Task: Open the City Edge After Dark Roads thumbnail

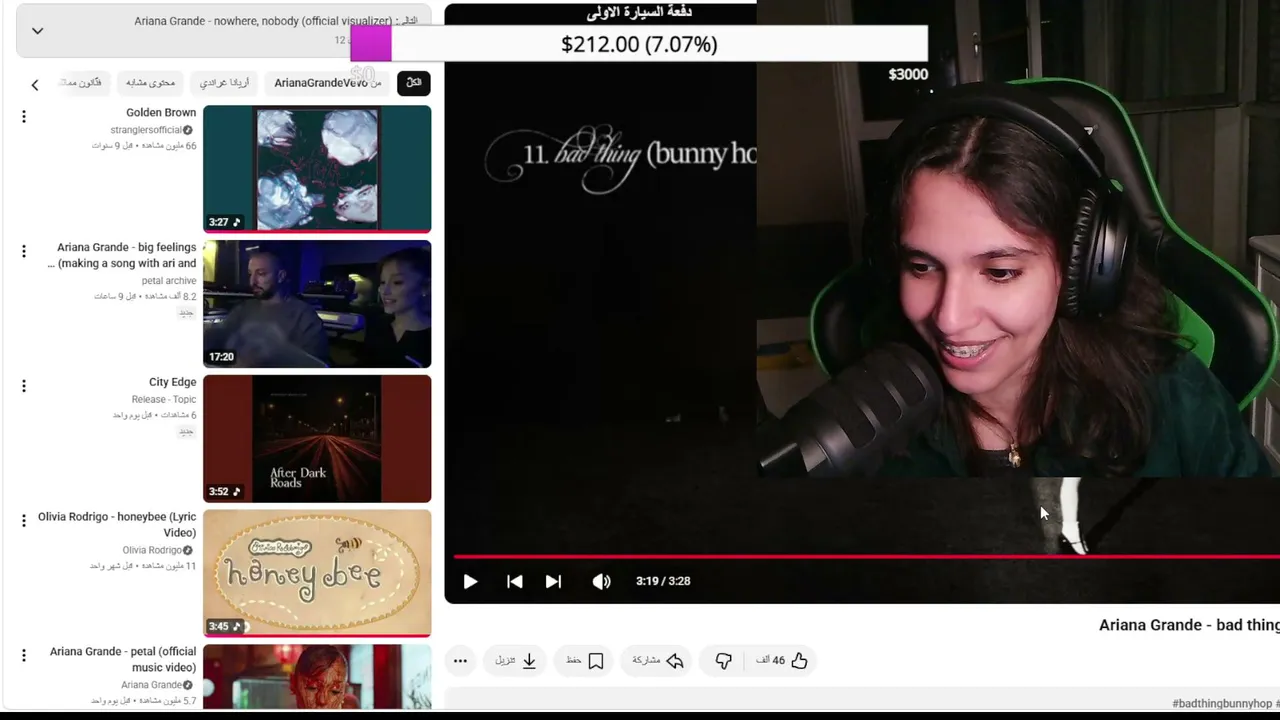Action: tap(317, 439)
